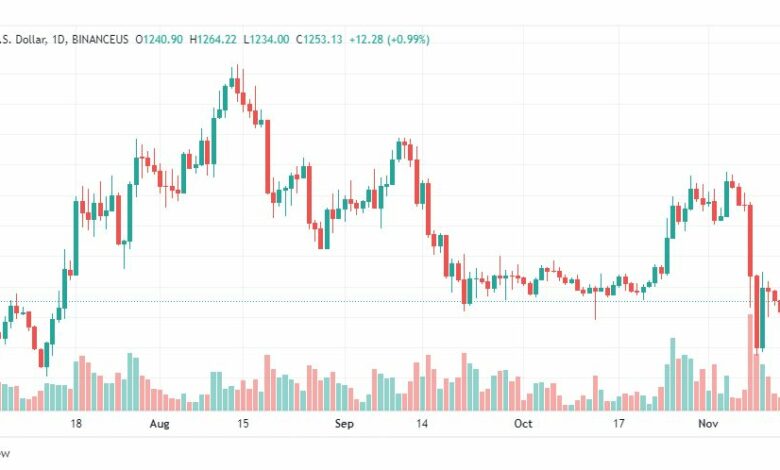
Task: Click the Aug label on time axis
Action: click(x=159, y=424)
